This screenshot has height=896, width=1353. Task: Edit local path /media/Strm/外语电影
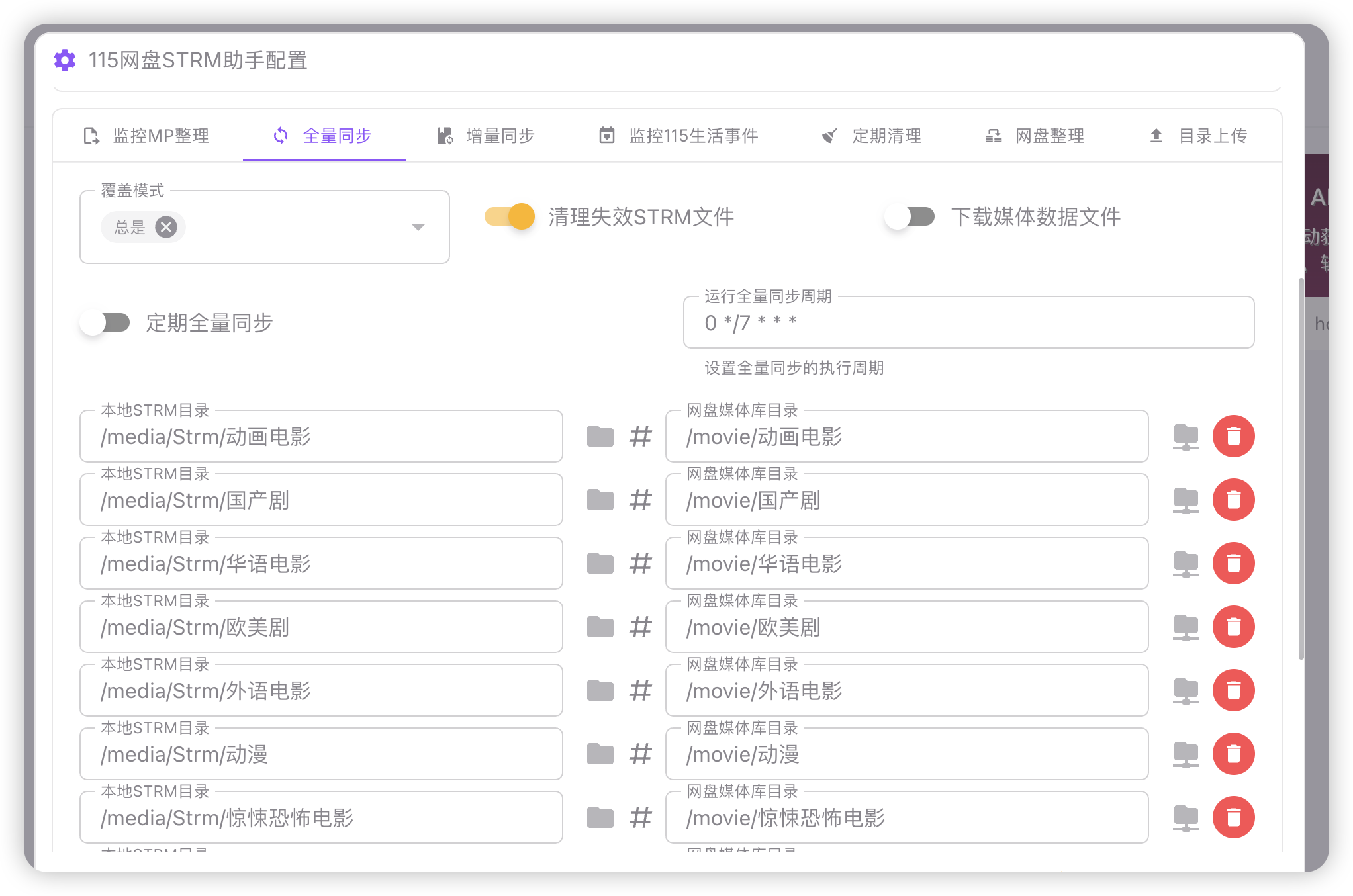[x=321, y=690]
